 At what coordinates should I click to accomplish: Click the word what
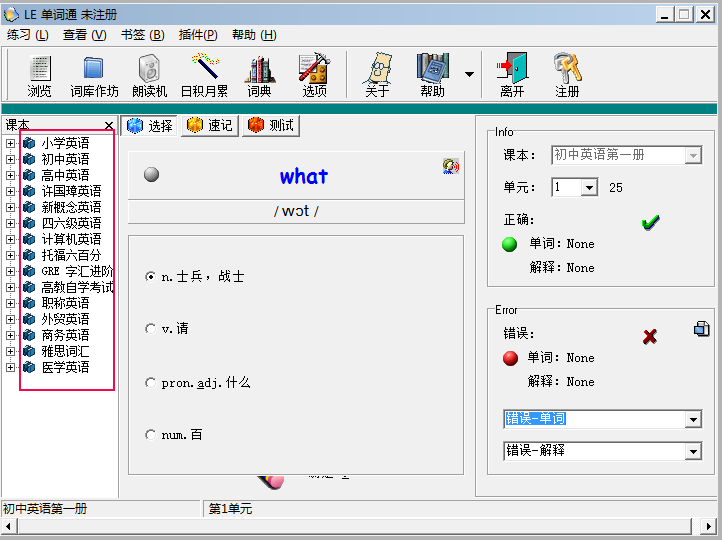304,176
